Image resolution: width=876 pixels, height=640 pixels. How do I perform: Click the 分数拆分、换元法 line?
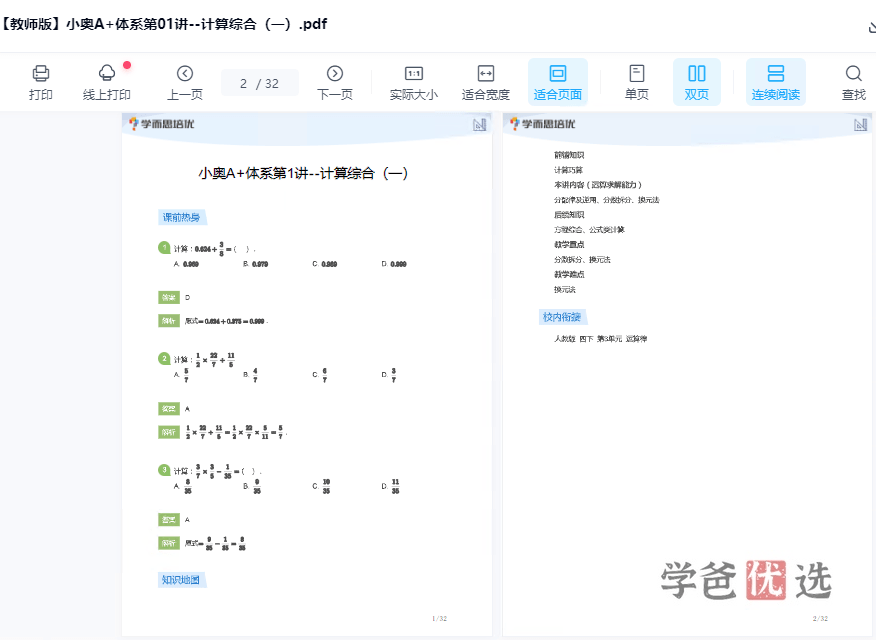pos(582,260)
